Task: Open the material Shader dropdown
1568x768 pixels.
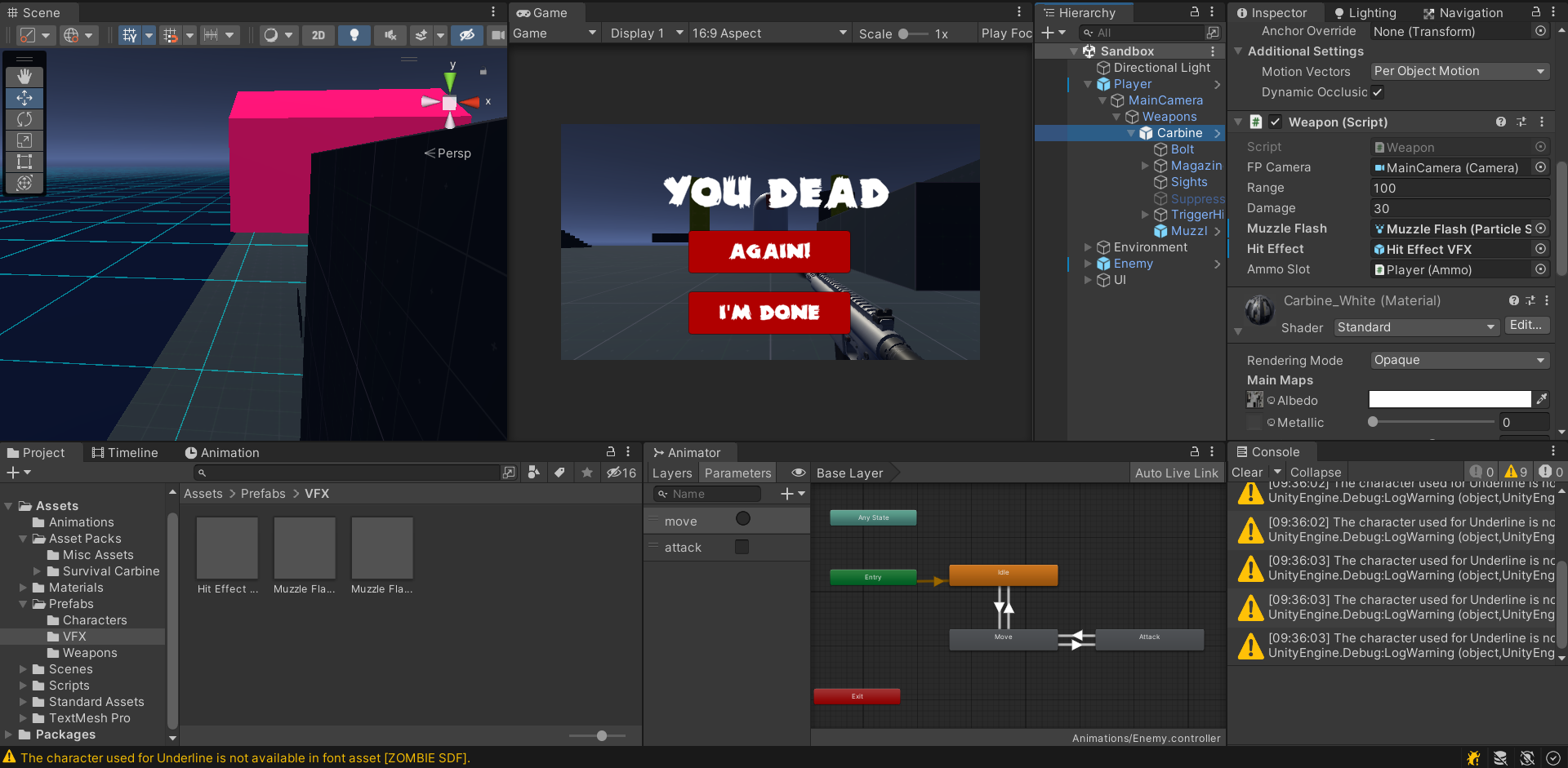Action: tap(1417, 327)
